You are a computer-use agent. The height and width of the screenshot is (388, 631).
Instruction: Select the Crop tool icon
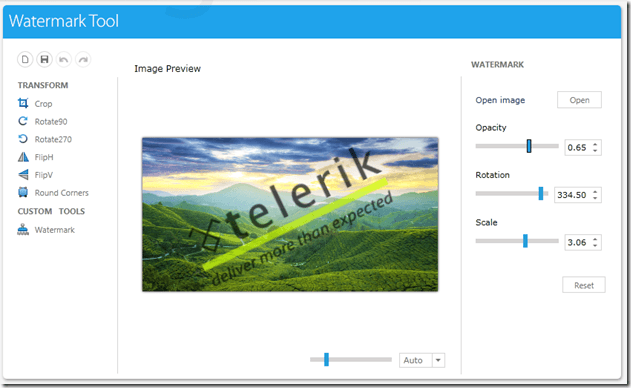point(23,103)
